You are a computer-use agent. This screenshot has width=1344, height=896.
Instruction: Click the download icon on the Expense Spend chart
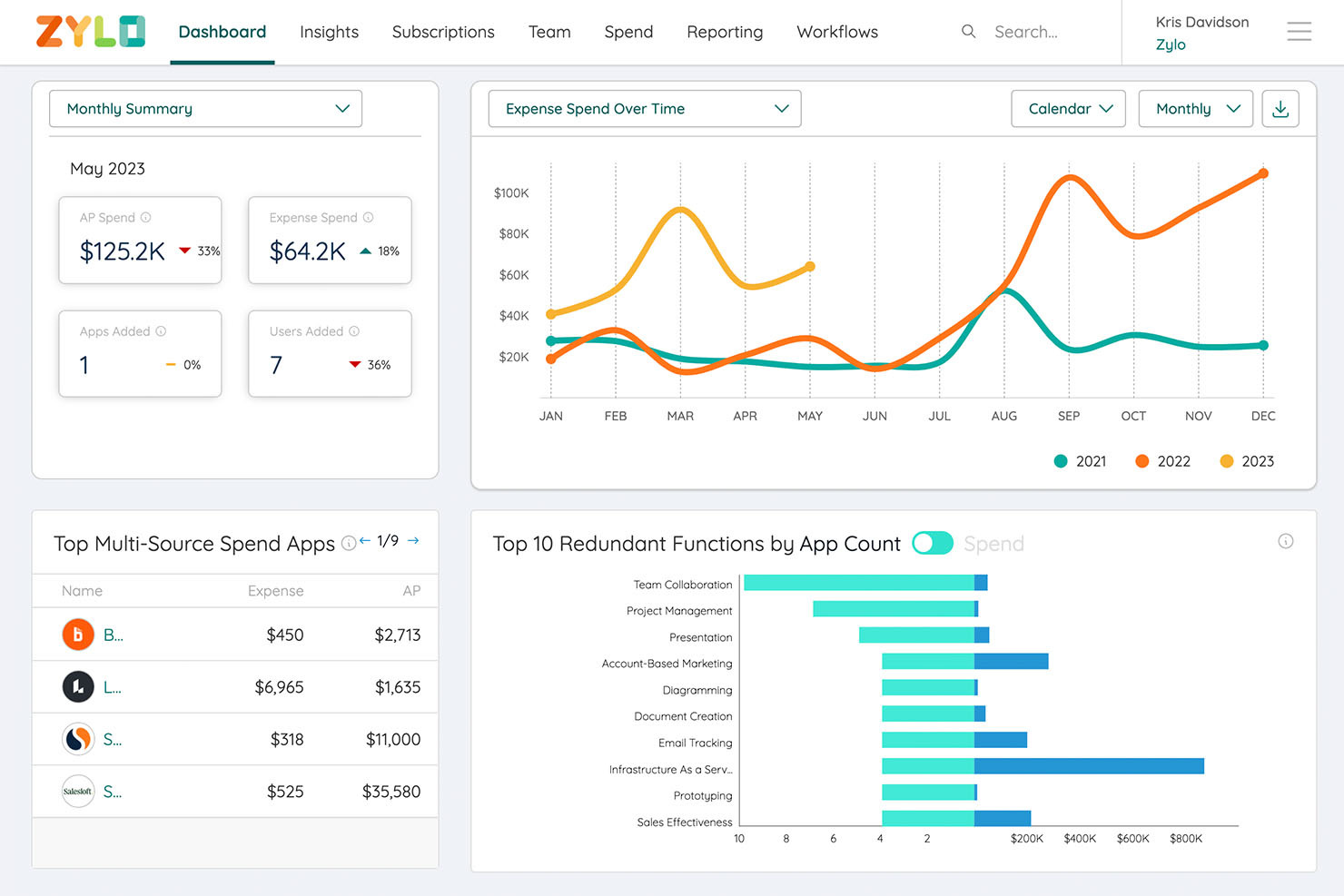[1280, 108]
